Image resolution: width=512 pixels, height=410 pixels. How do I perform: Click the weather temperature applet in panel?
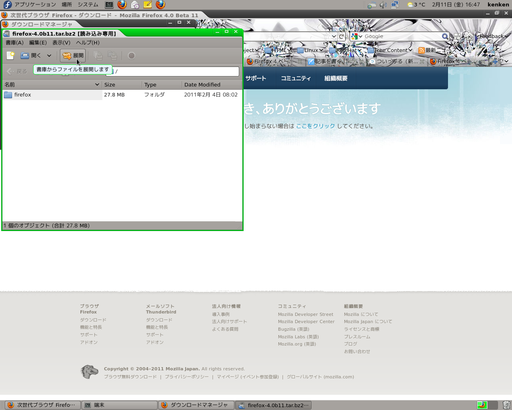click(416, 5)
